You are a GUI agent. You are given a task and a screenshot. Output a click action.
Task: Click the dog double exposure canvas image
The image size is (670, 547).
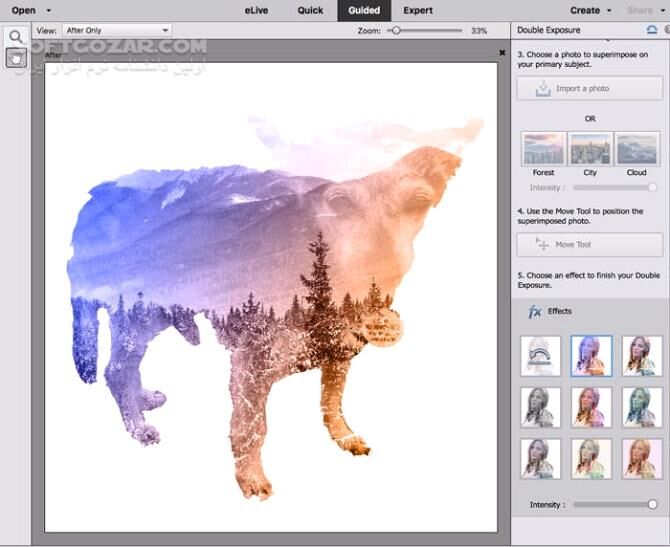(271, 297)
